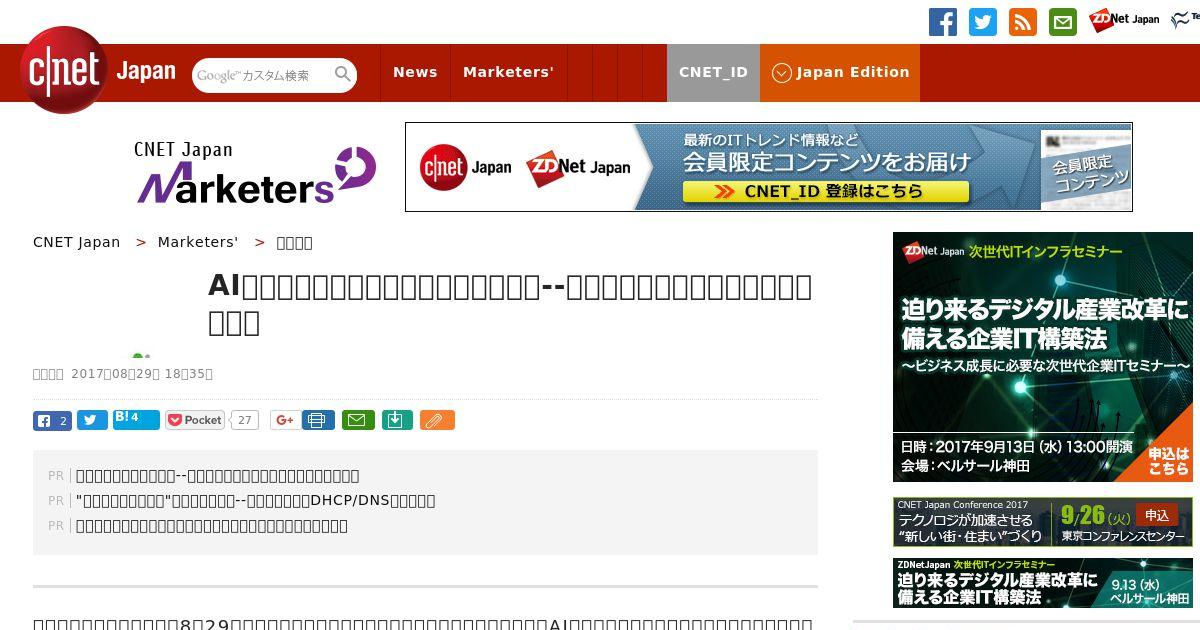This screenshot has height=630, width=1200.
Task: Open the Japan Edition dropdown
Action: (840, 72)
